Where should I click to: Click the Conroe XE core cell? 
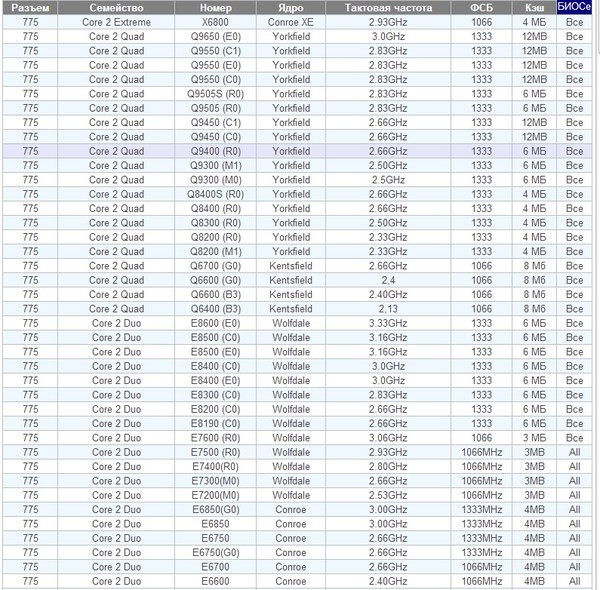pos(291,22)
